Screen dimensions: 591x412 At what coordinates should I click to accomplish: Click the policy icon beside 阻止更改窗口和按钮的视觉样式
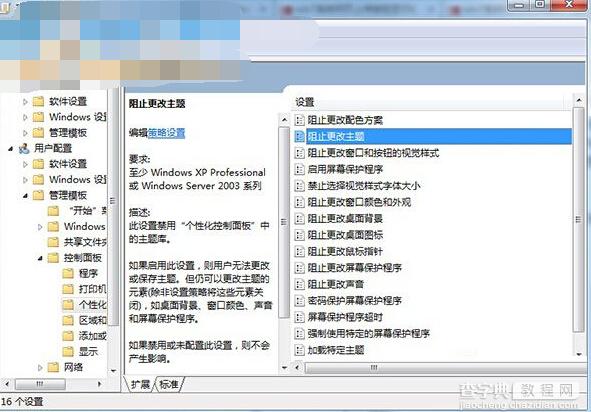tap(299, 153)
